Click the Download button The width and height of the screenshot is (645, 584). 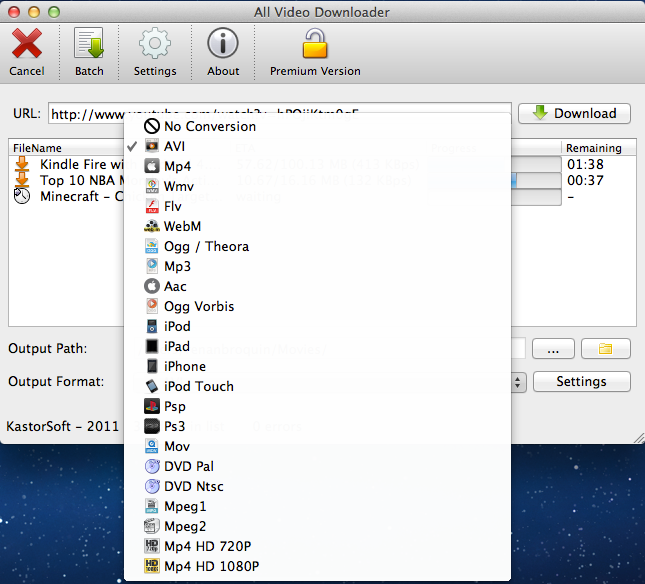[x=574, y=113]
